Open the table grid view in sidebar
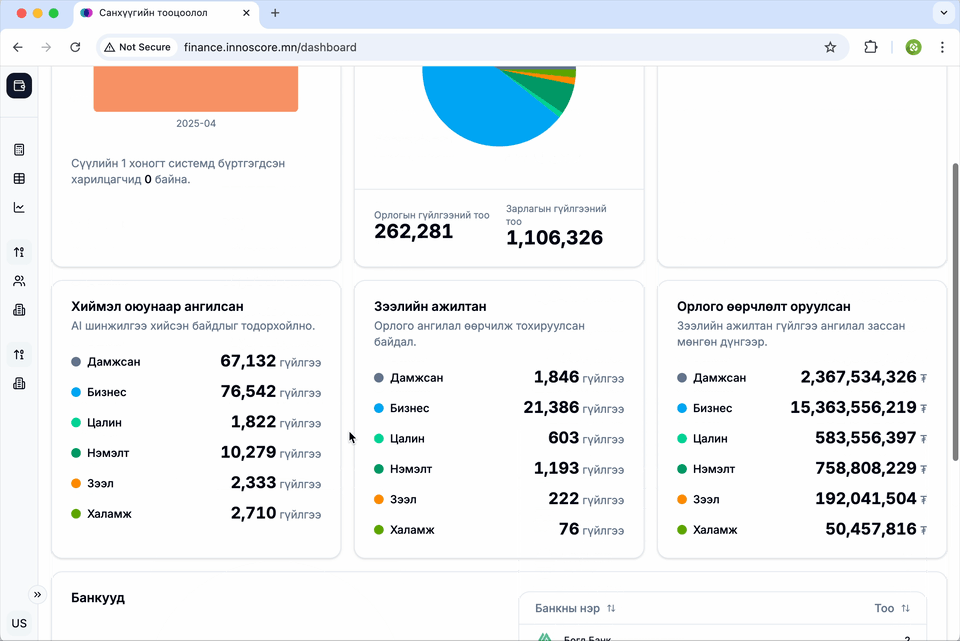Image resolution: width=960 pixels, height=641 pixels. tap(19, 179)
